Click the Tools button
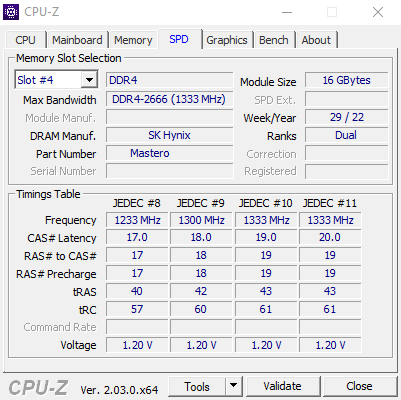The height and width of the screenshot is (400, 401). pyautogui.click(x=197, y=386)
